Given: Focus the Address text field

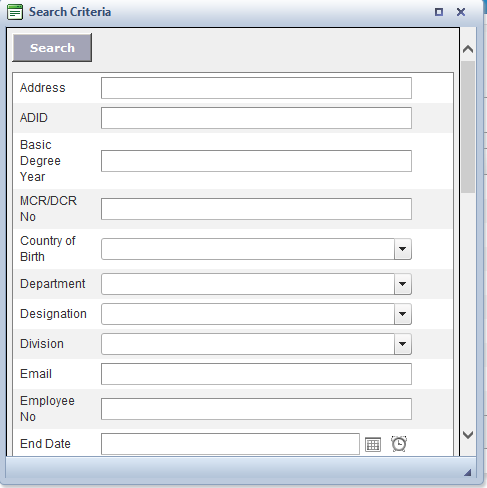Looking at the screenshot, I should coord(256,88).
